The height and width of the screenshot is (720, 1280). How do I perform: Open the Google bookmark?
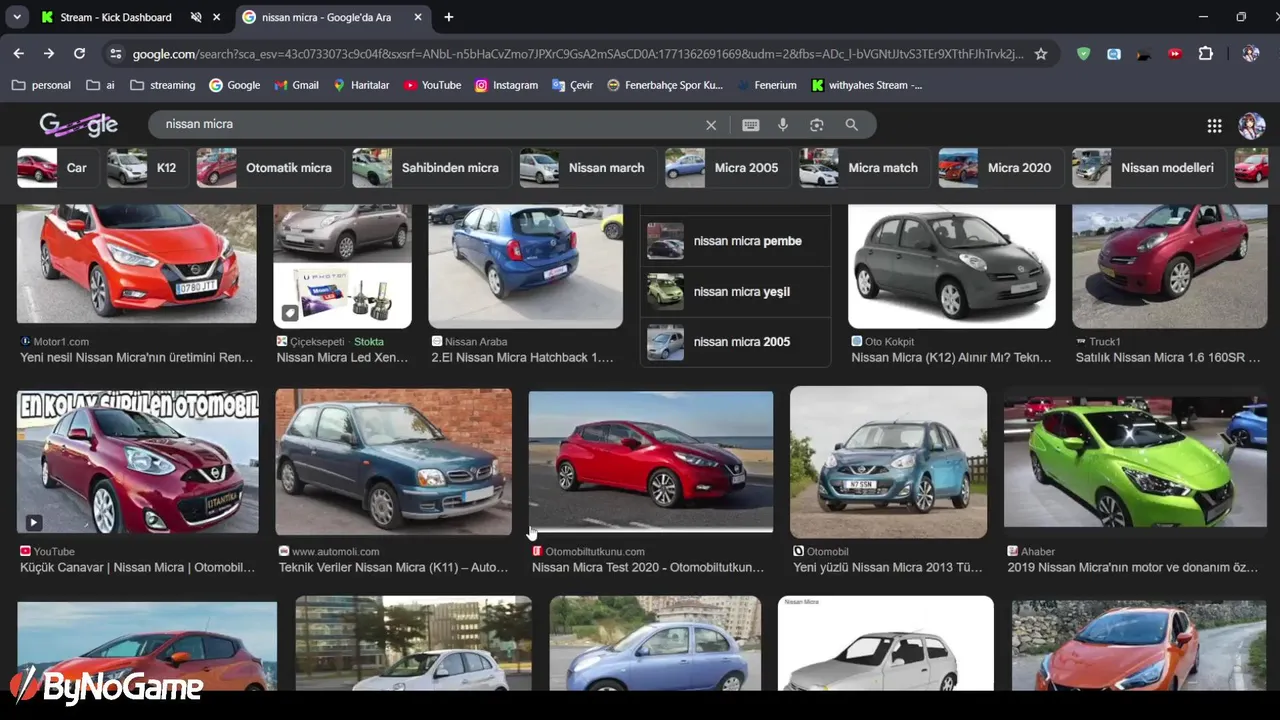234,85
